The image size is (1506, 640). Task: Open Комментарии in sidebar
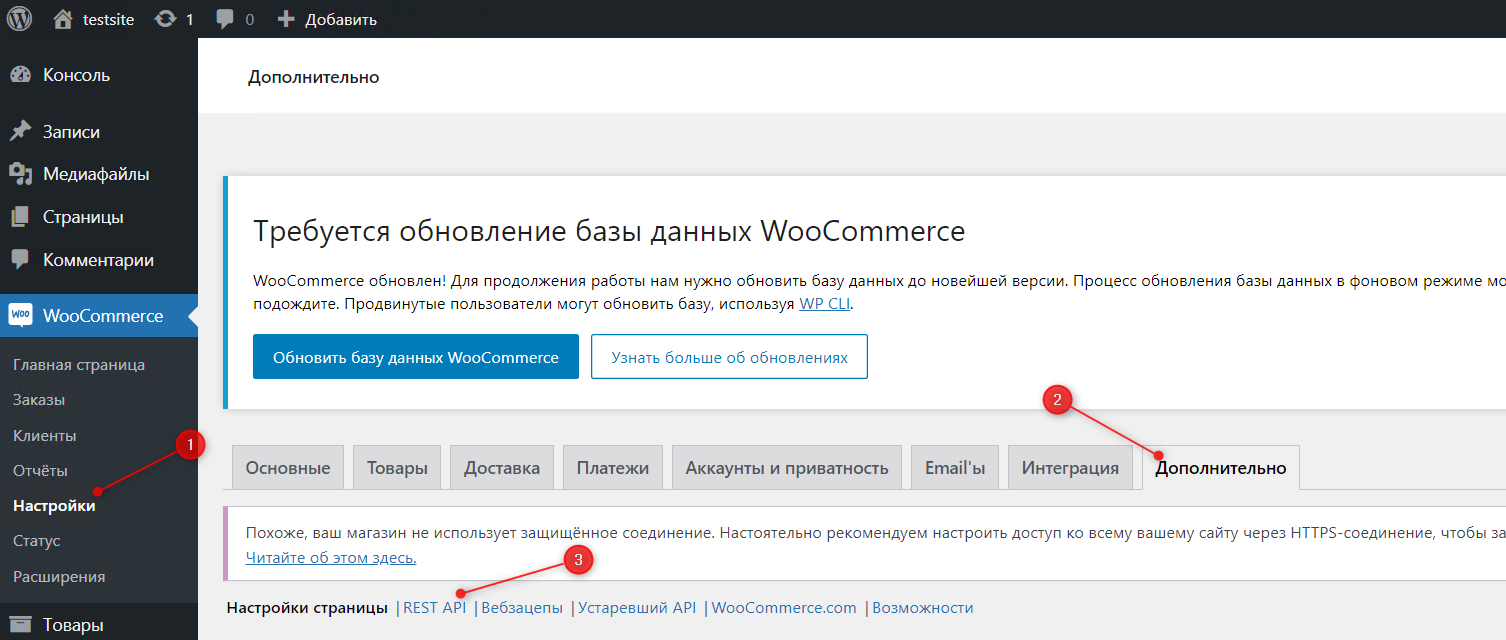tap(97, 260)
